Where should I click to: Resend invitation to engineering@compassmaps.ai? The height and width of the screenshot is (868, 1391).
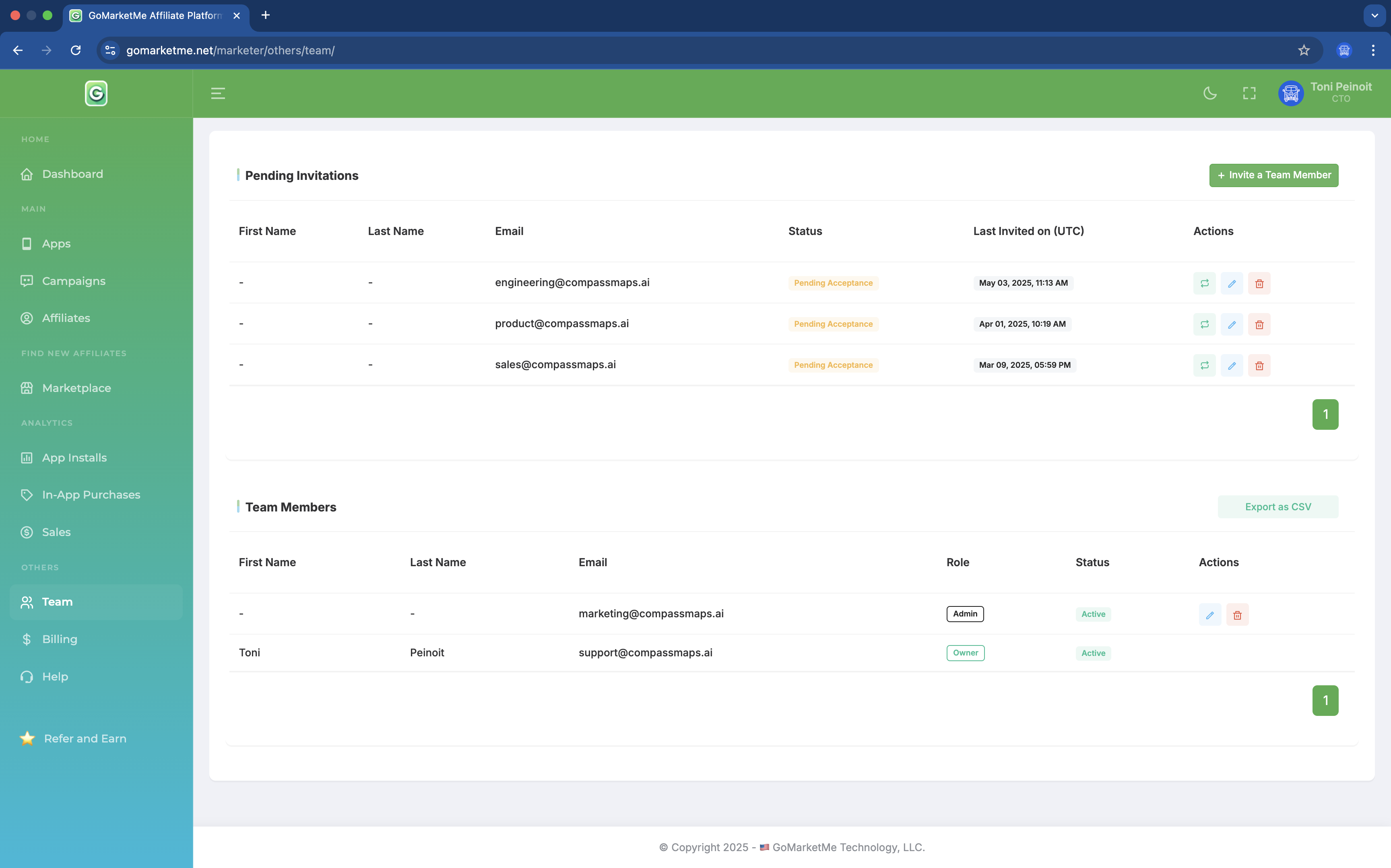point(1204,284)
